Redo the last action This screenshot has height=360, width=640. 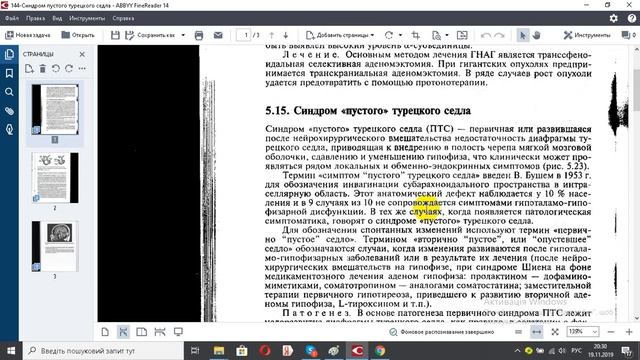pos(500,36)
